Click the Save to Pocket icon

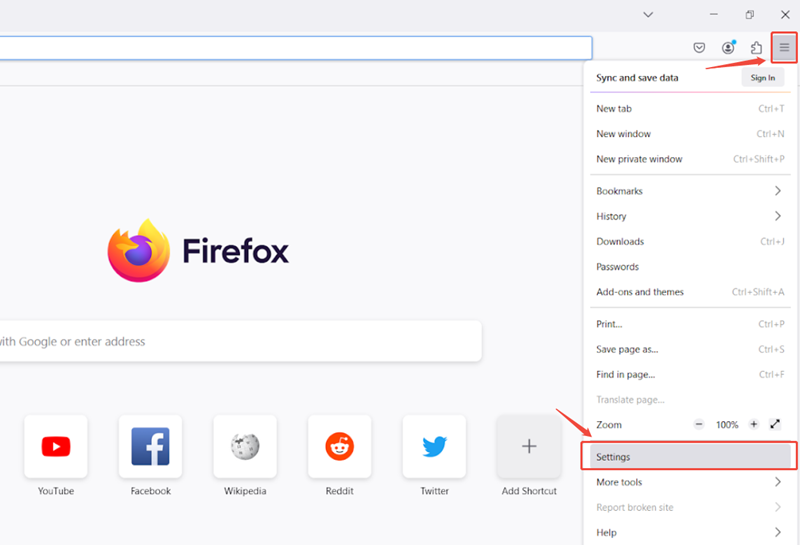pos(699,48)
